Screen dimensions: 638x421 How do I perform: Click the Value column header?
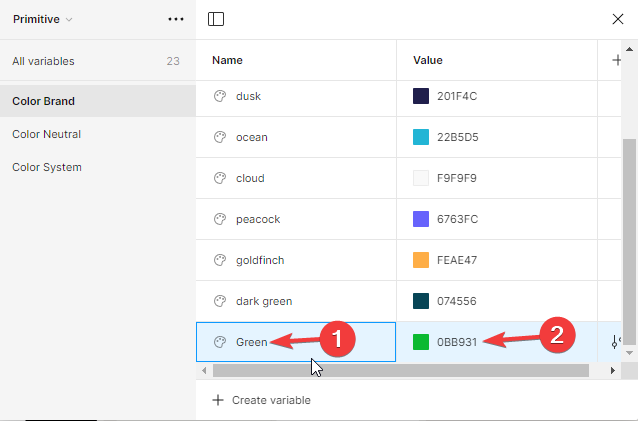(x=428, y=60)
